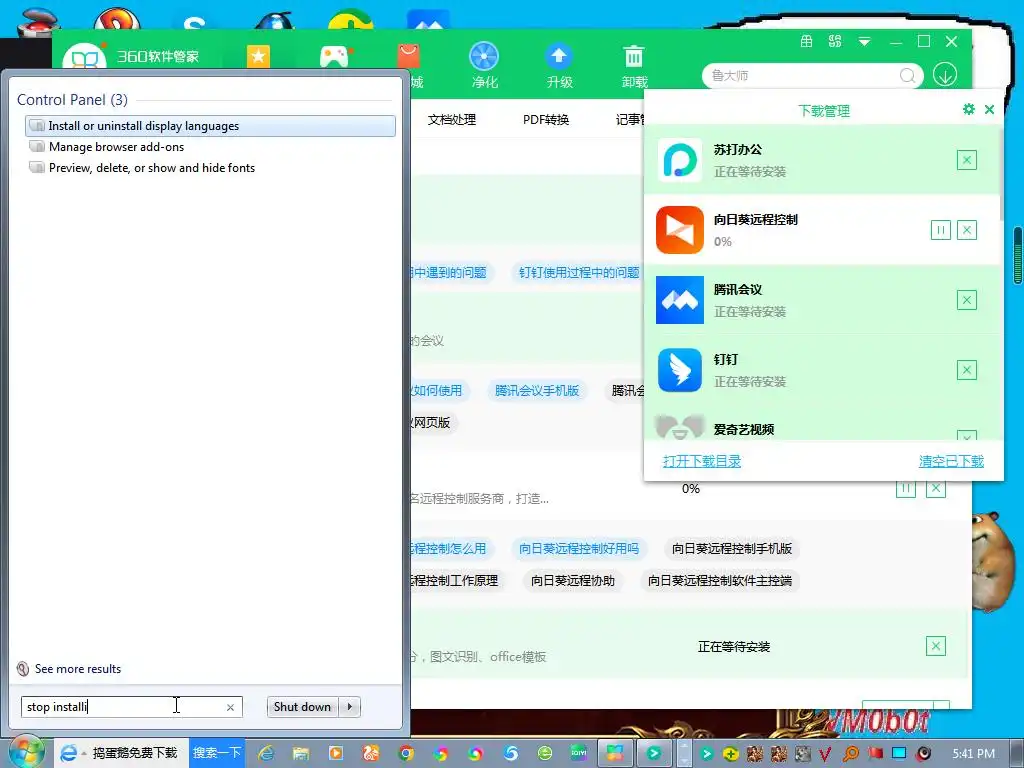Click the 腾讯会议 desktop shortcut icon
Screen dimensions: 1024x768
428,18
